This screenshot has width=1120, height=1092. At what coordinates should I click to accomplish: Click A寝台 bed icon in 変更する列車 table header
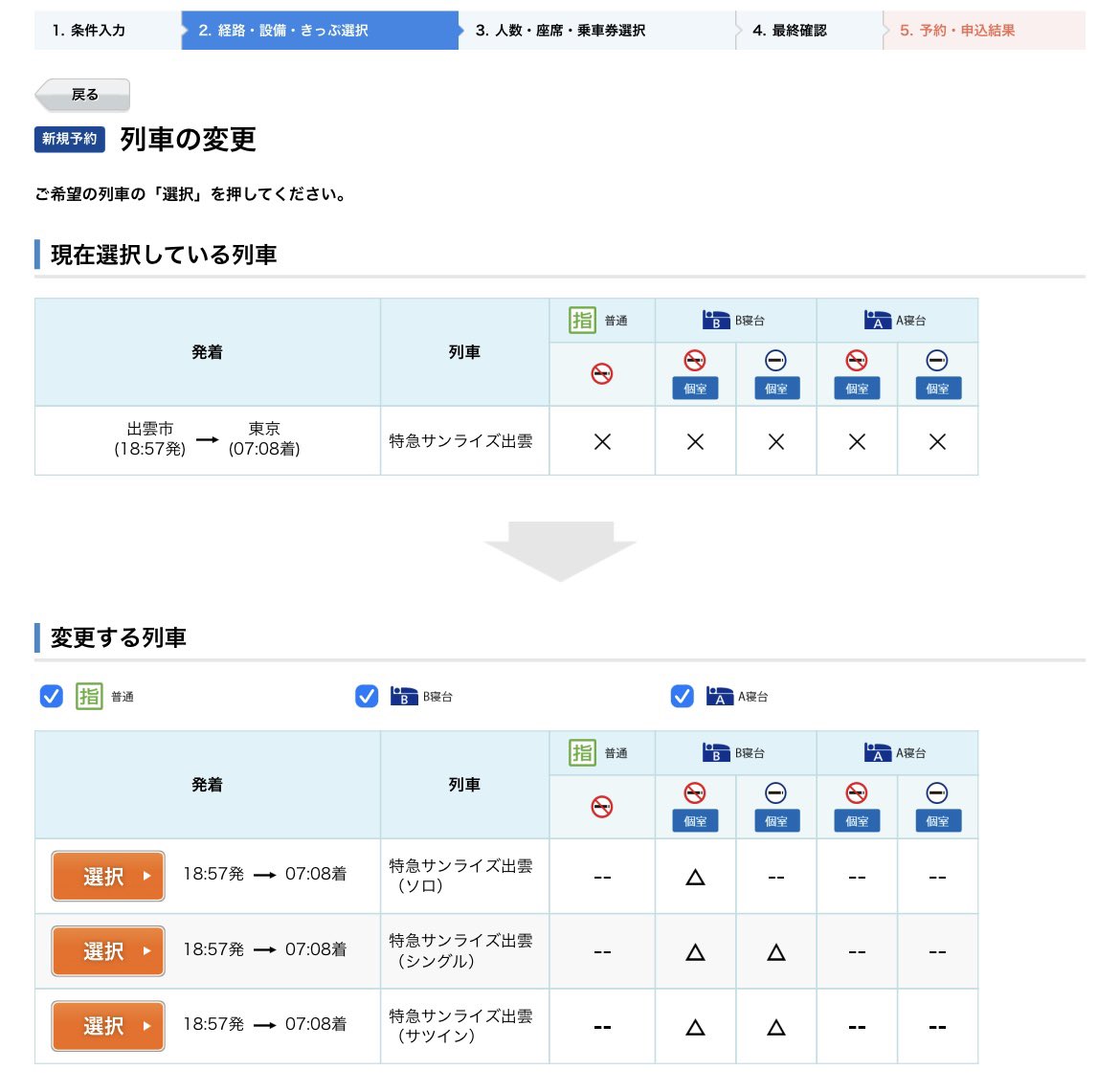[x=877, y=753]
